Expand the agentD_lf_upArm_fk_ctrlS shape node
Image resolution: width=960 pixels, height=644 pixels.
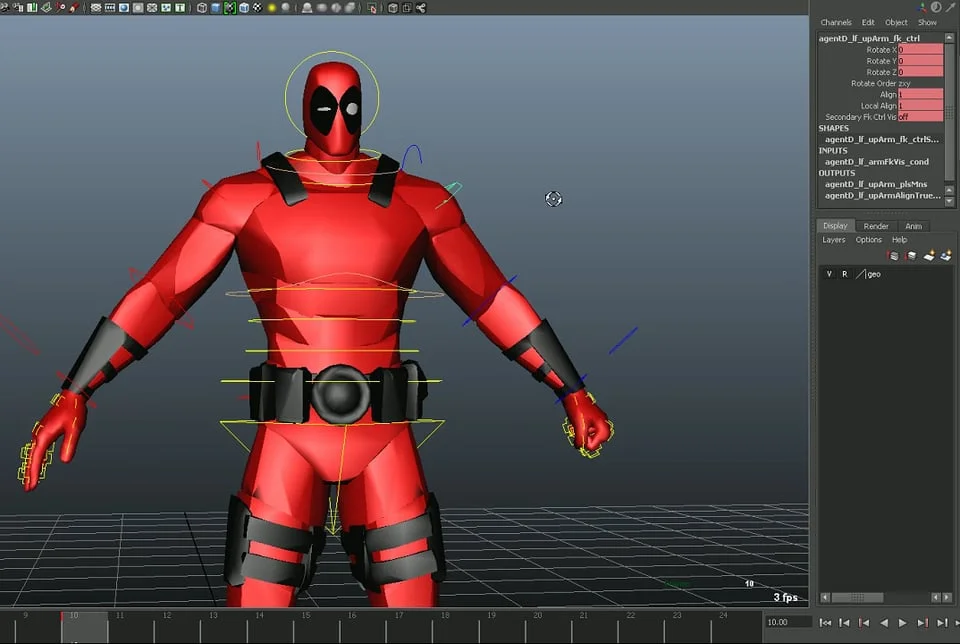881,139
